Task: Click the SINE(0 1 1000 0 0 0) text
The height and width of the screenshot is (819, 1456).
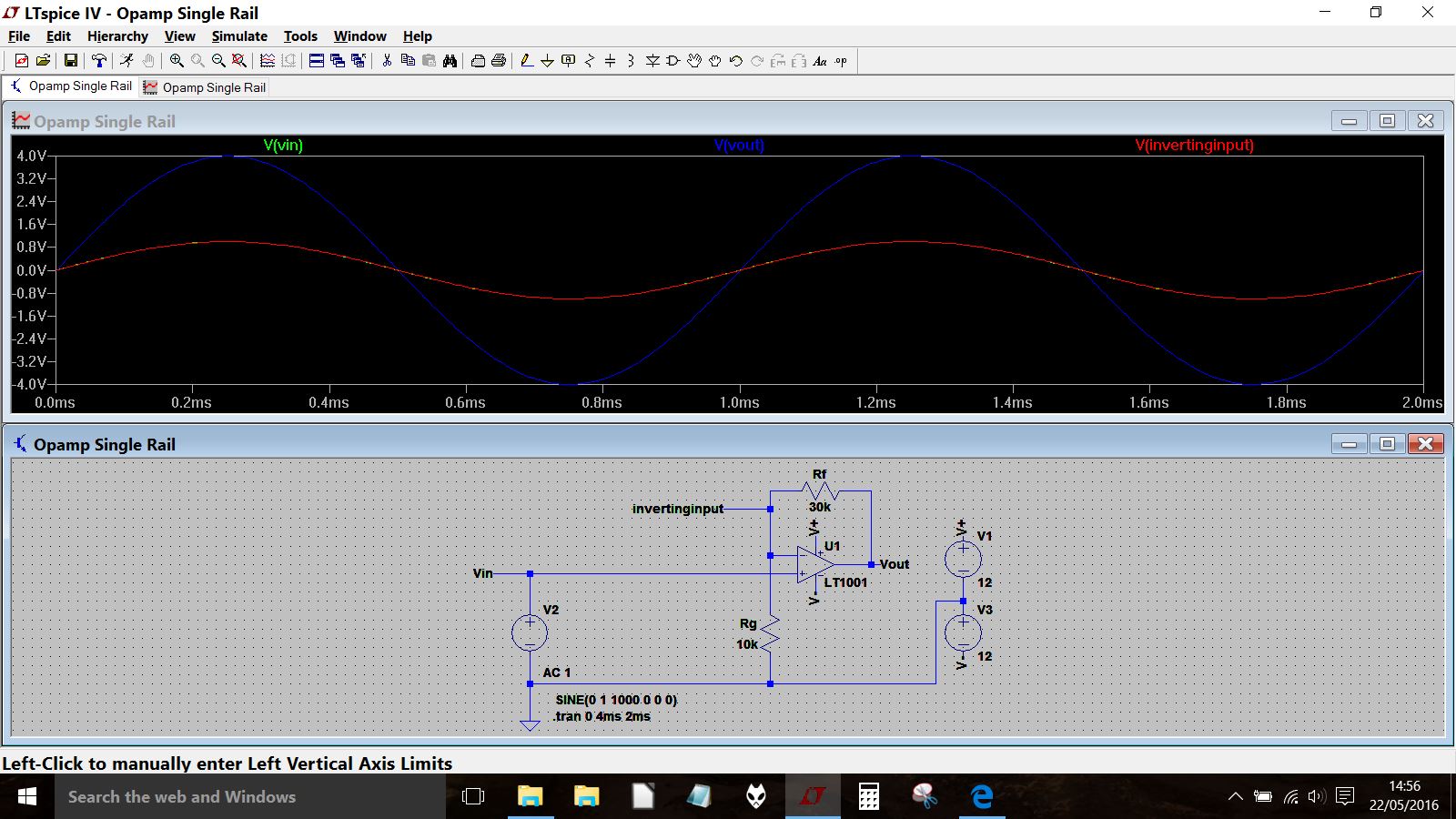Action: coord(616,700)
